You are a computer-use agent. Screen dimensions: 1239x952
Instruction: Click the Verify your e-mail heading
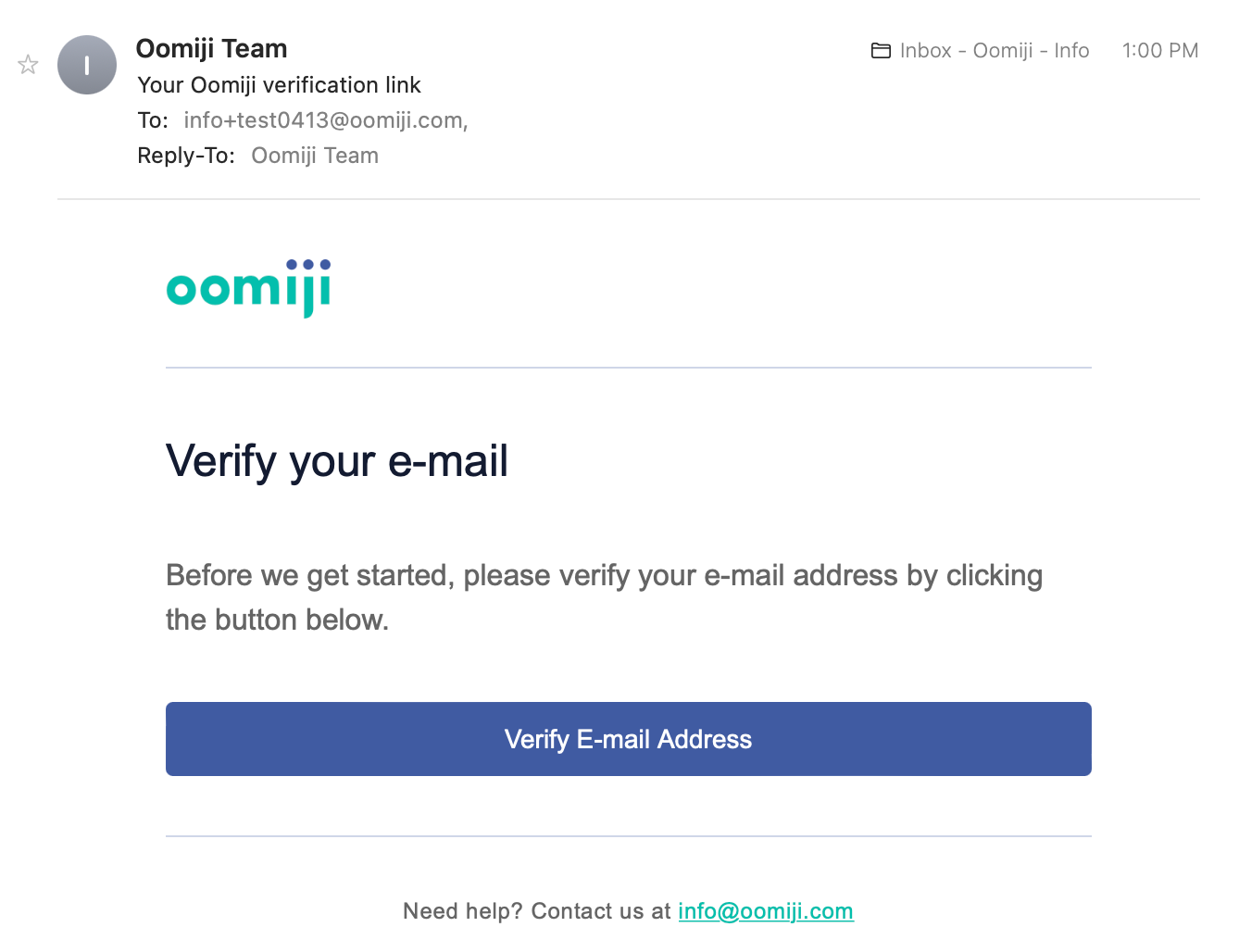click(x=337, y=461)
